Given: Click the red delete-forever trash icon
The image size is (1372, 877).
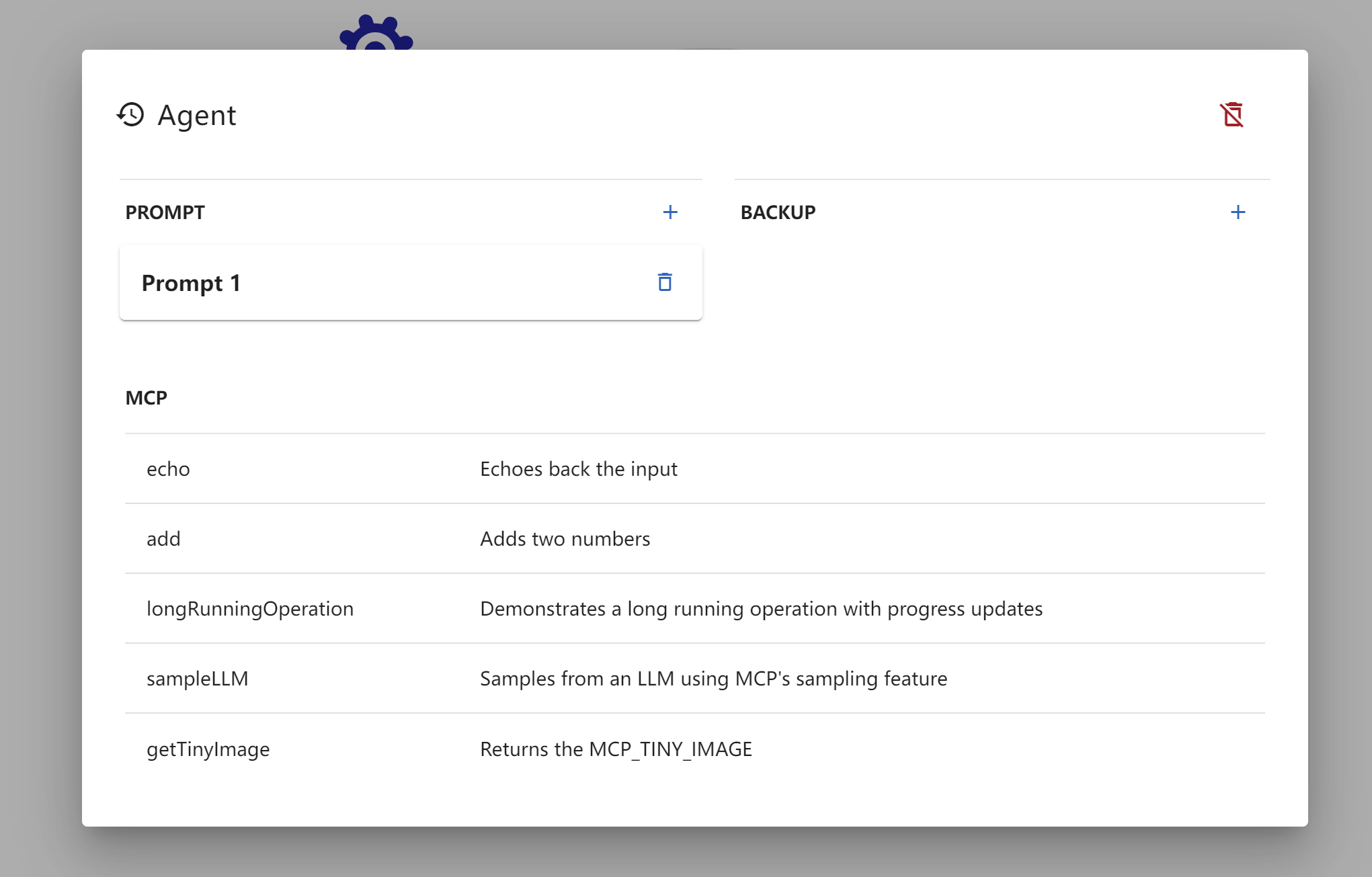Looking at the screenshot, I should 1232,115.
